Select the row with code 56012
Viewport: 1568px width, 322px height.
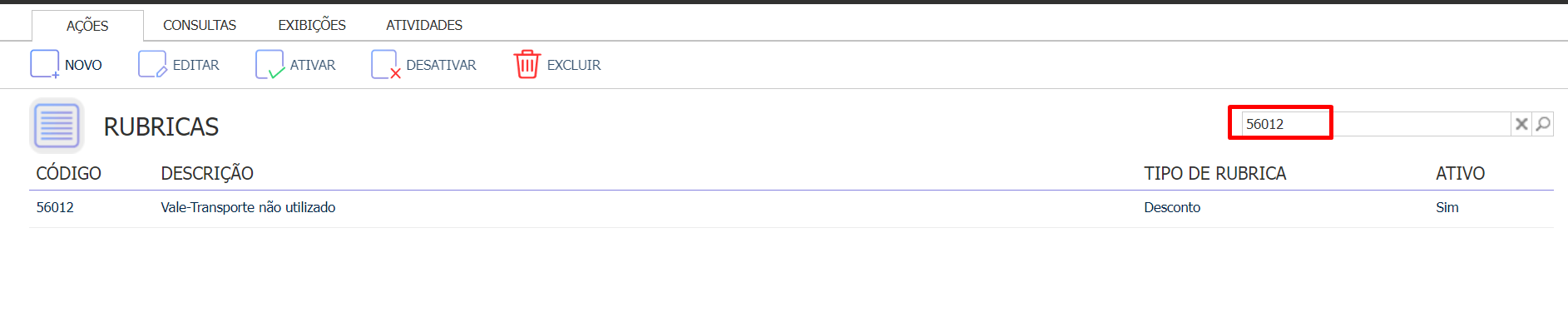click(x=791, y=208)
